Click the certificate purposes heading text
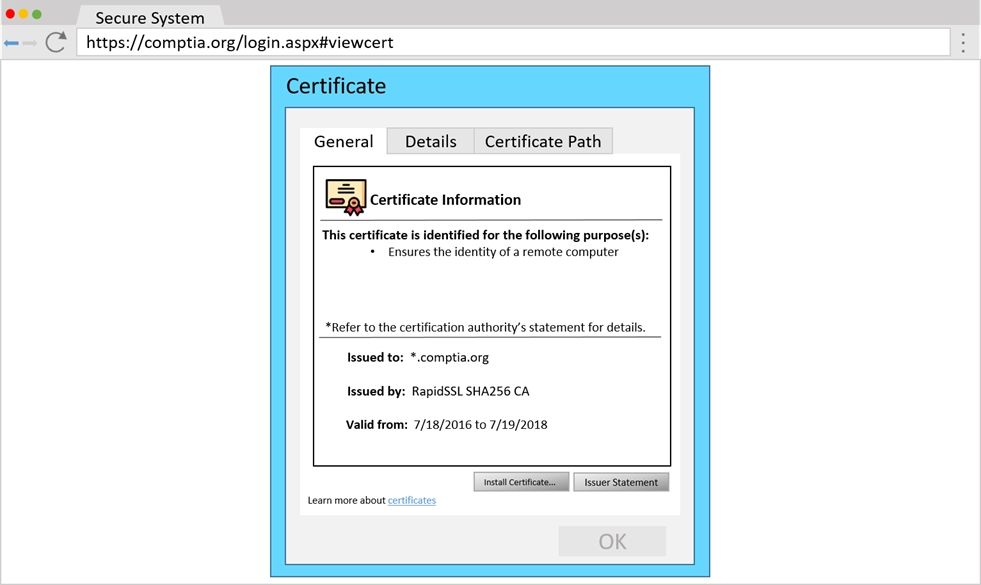This screenshot has height=585, width=981. [485, 235]
